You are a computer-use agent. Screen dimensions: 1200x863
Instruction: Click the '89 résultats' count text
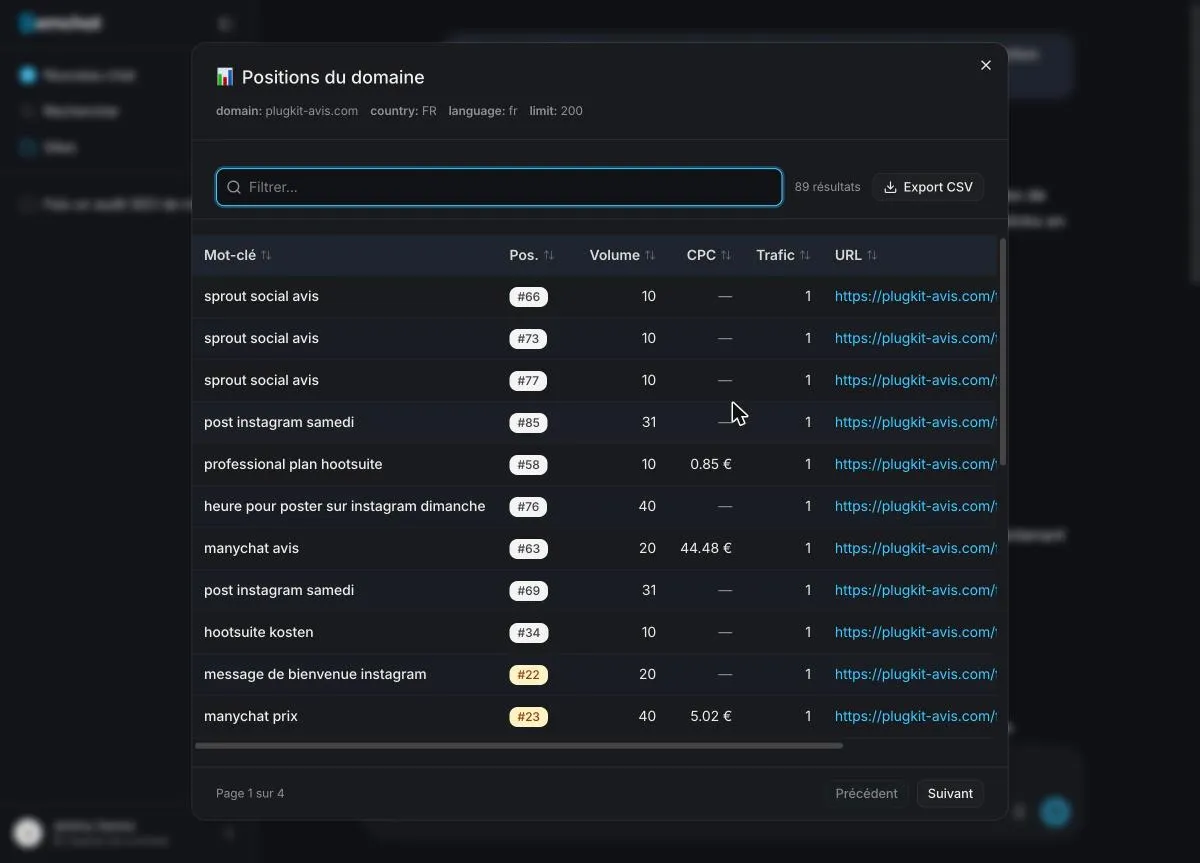click(x=827, y=187)
